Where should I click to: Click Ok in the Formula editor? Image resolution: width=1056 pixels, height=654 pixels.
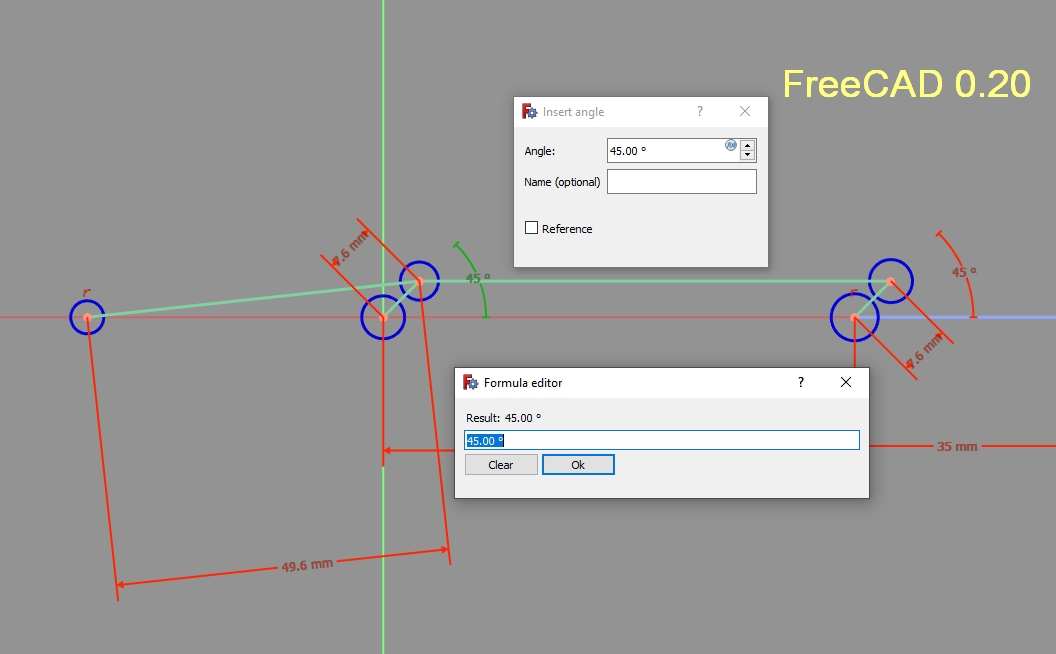pos(578,464)
